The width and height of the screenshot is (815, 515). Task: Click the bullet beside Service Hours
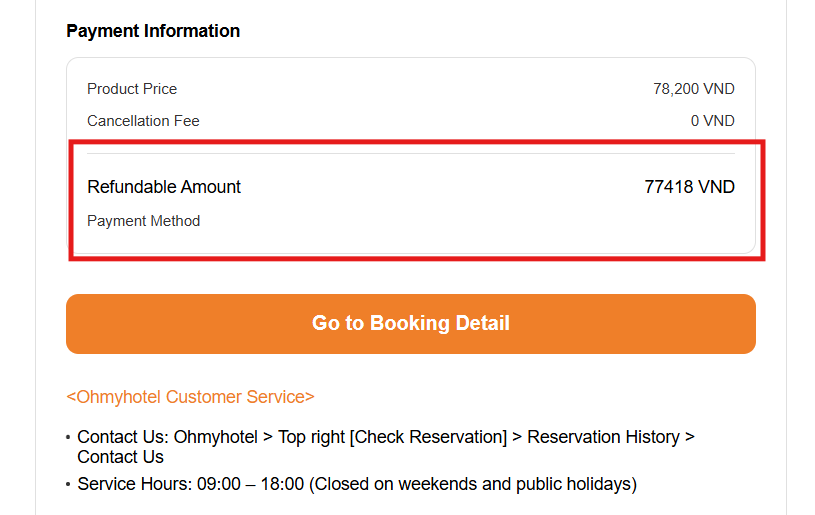[x=68, y=485]
